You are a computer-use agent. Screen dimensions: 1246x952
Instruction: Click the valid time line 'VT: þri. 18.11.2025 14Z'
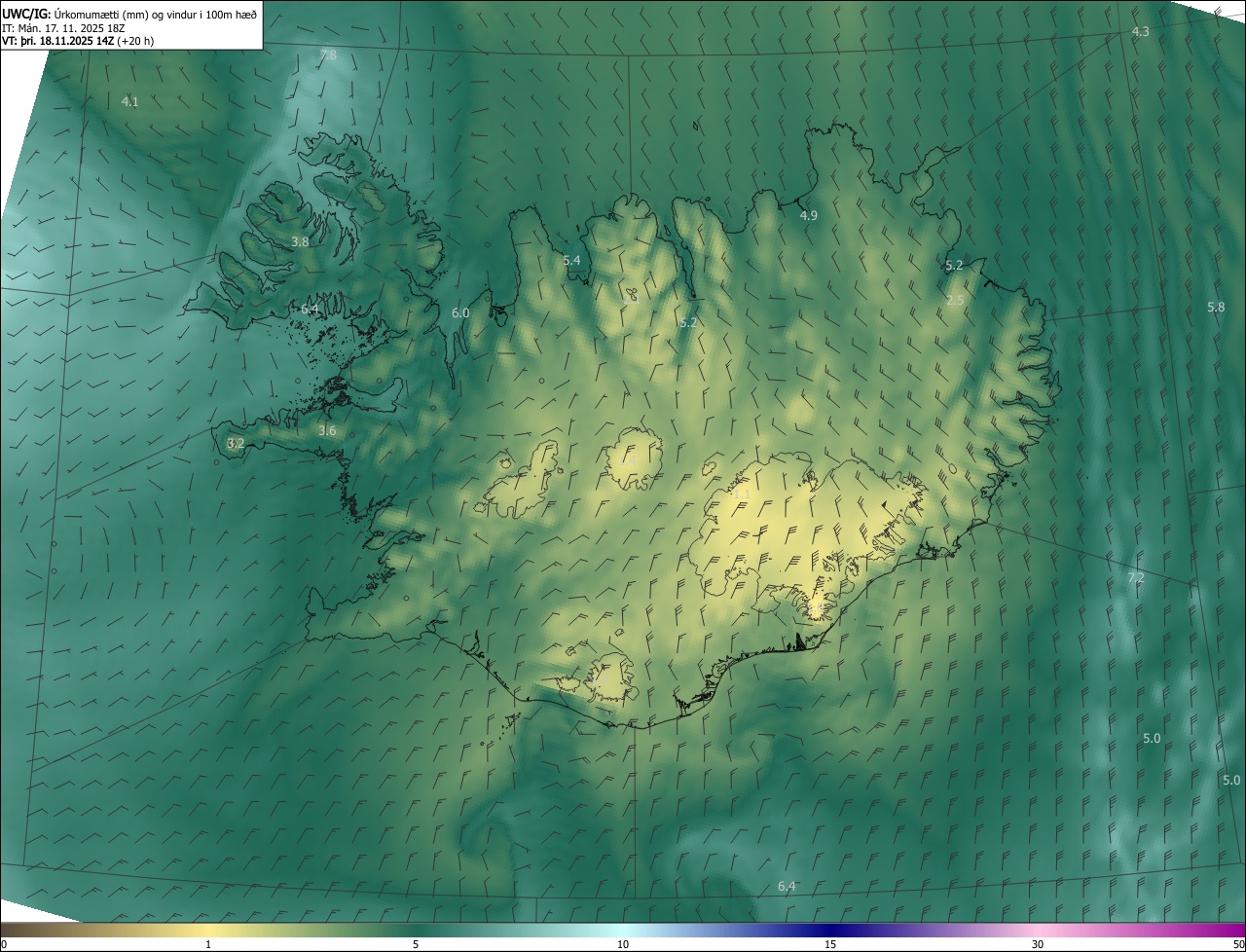78,41
